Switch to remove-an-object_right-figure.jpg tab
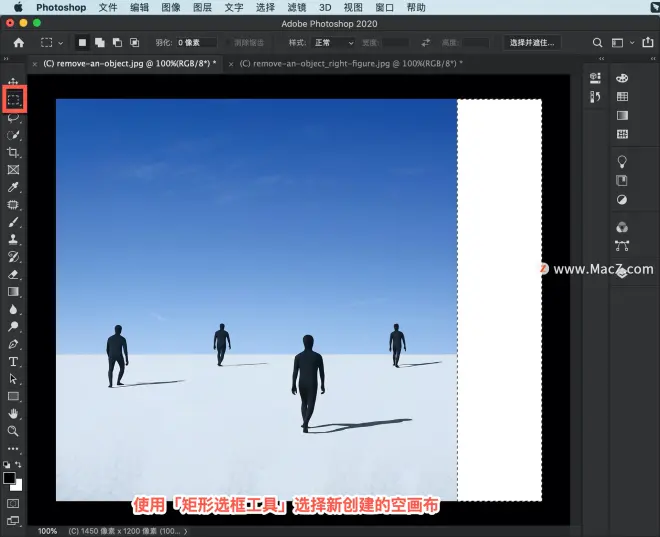 pyautogui.click(x=351, y=64)
